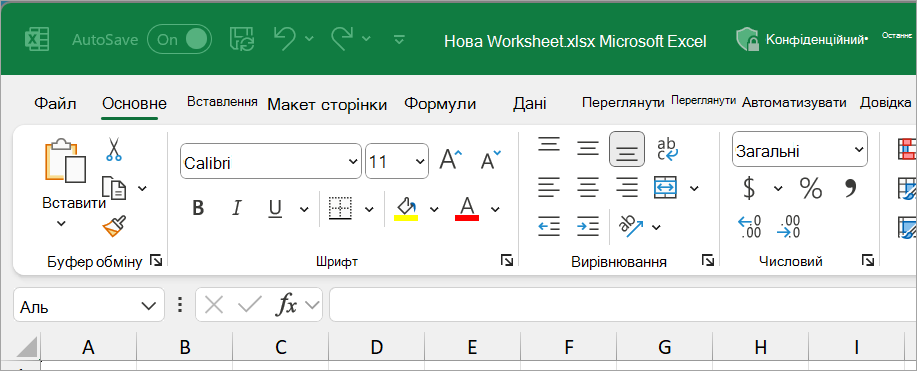Click the Excel logo icon

[37, 40]
